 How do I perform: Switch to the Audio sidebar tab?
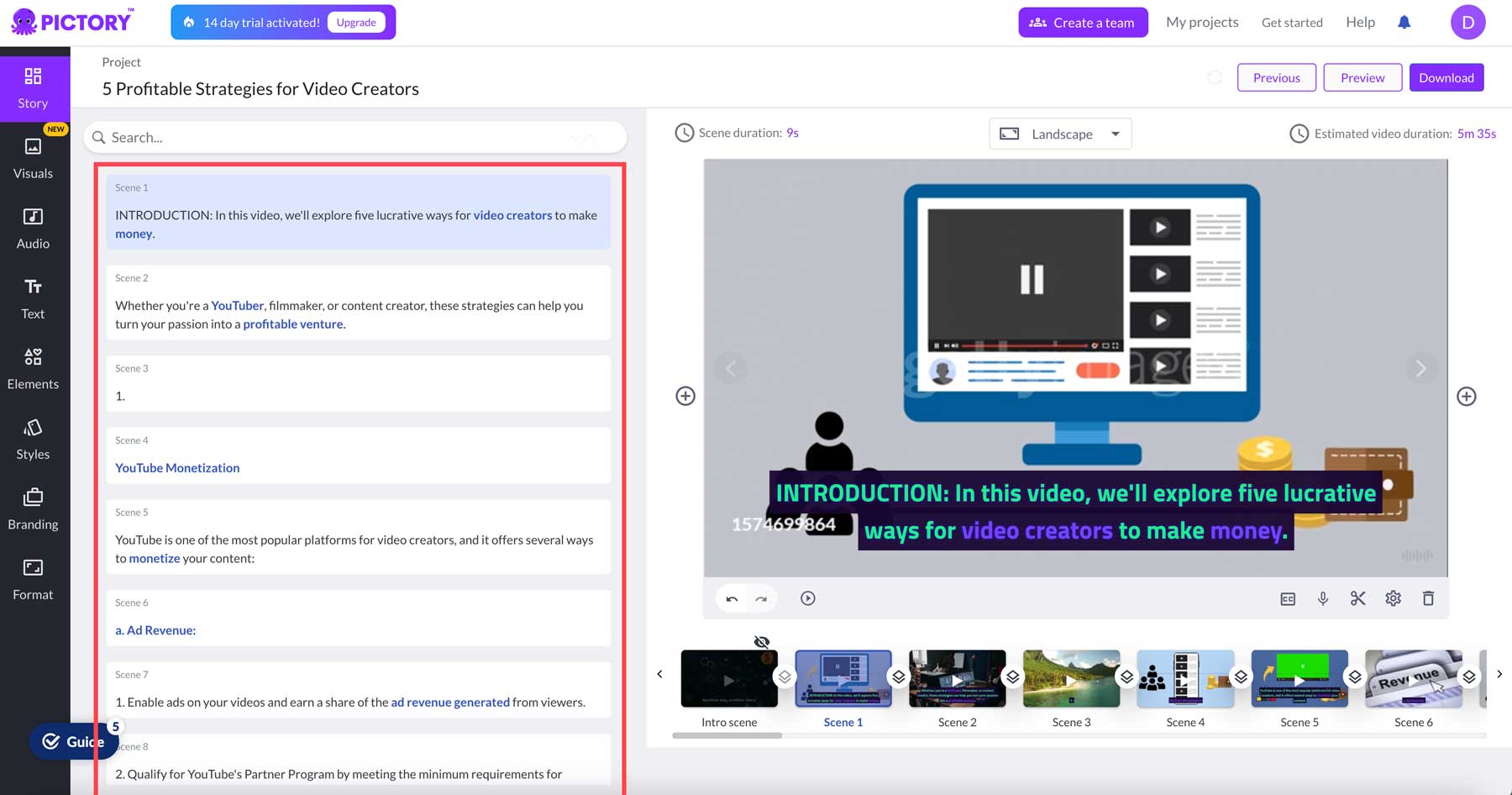(34, 229)
